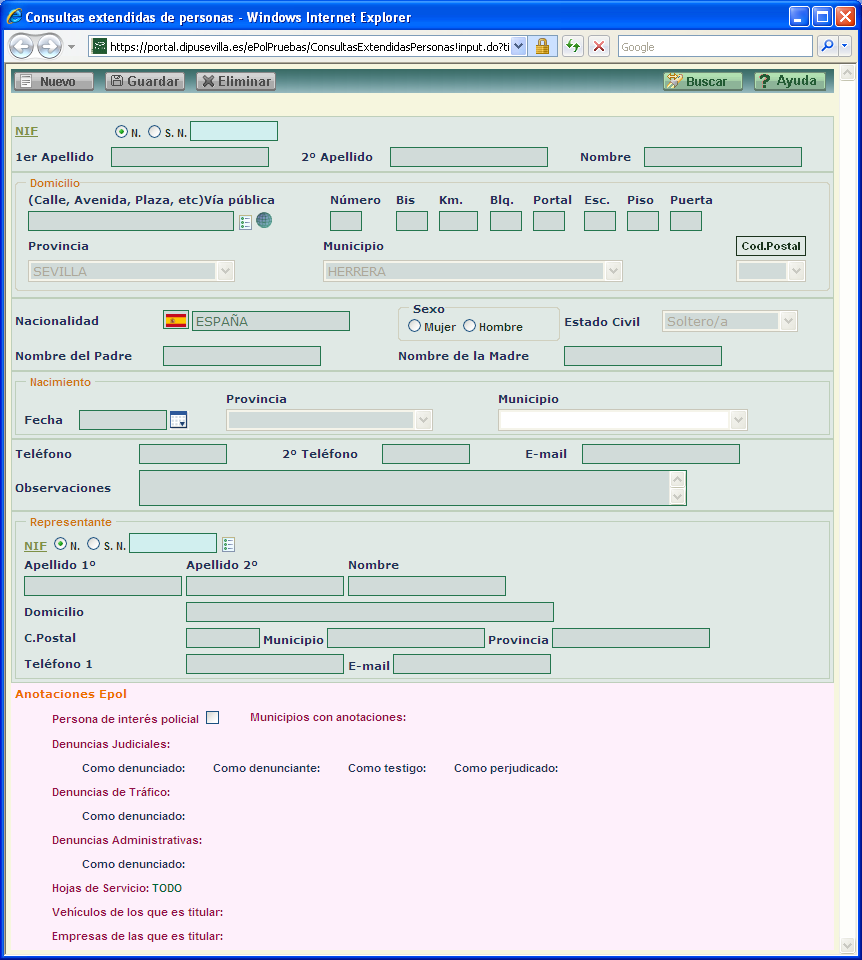
Task: Open the Domicilio Provincia dropdown showing SEVILLA
Action: (x=131, y=271)
